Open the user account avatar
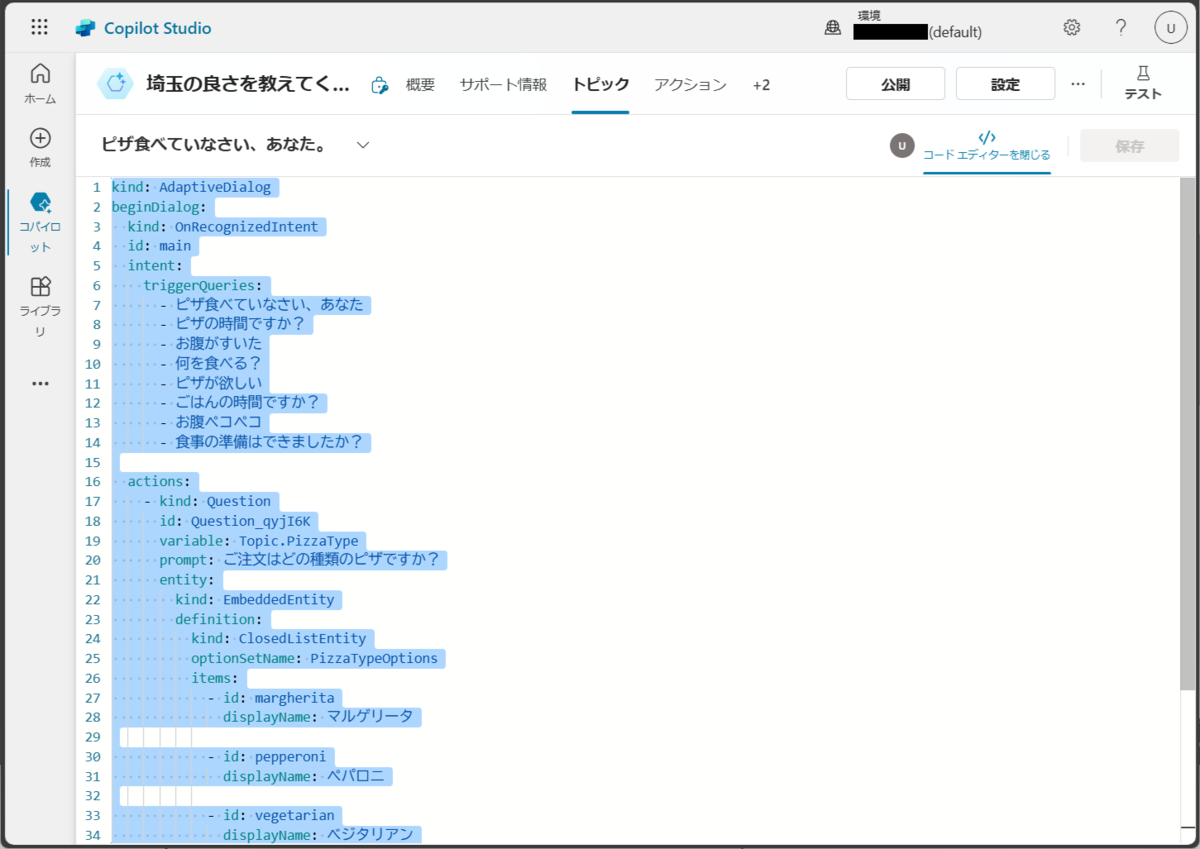 [x=1170, y=28]
